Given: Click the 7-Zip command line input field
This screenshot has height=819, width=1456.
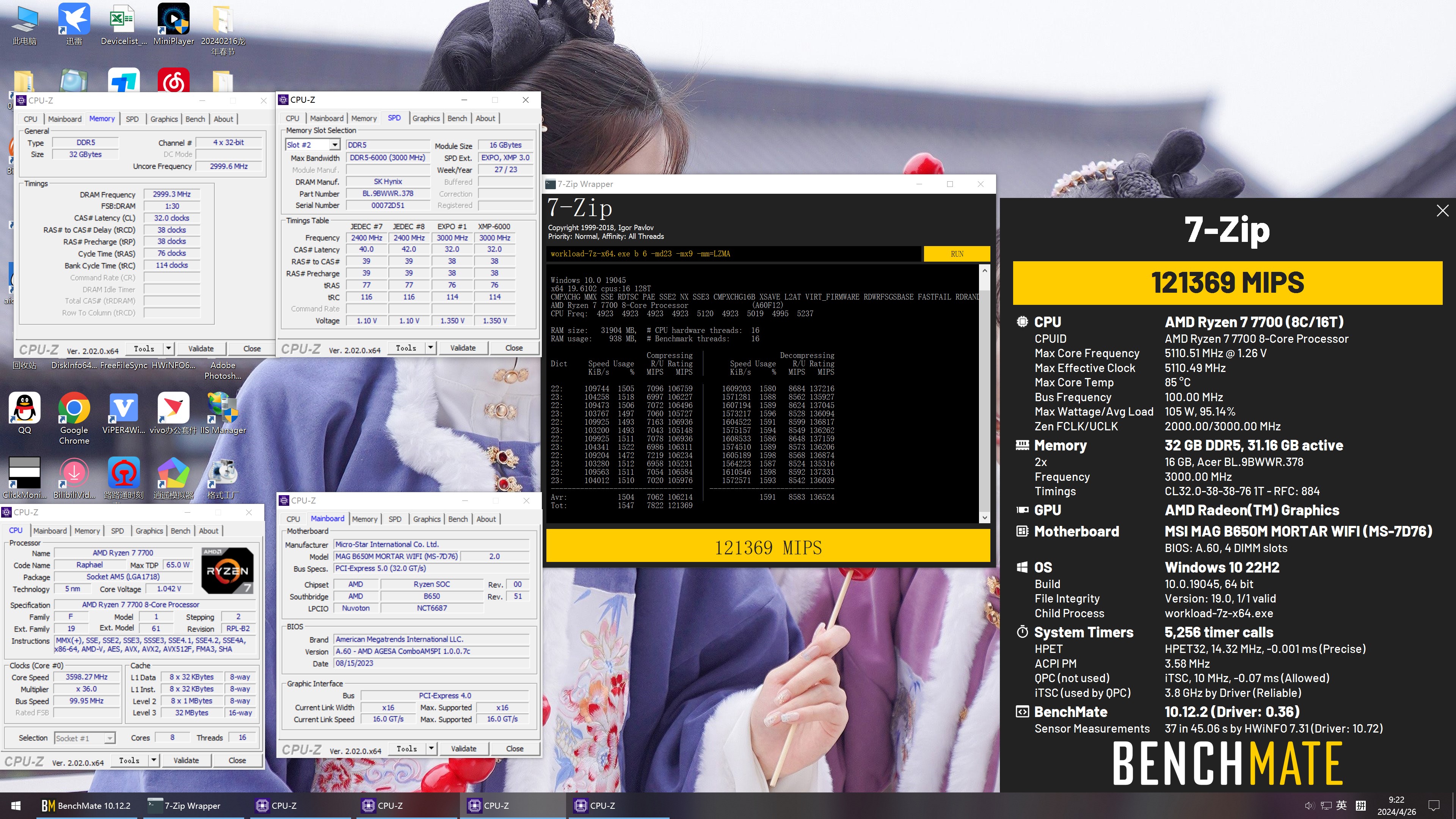Looking at the screenshot, I should tap(734, 254).
